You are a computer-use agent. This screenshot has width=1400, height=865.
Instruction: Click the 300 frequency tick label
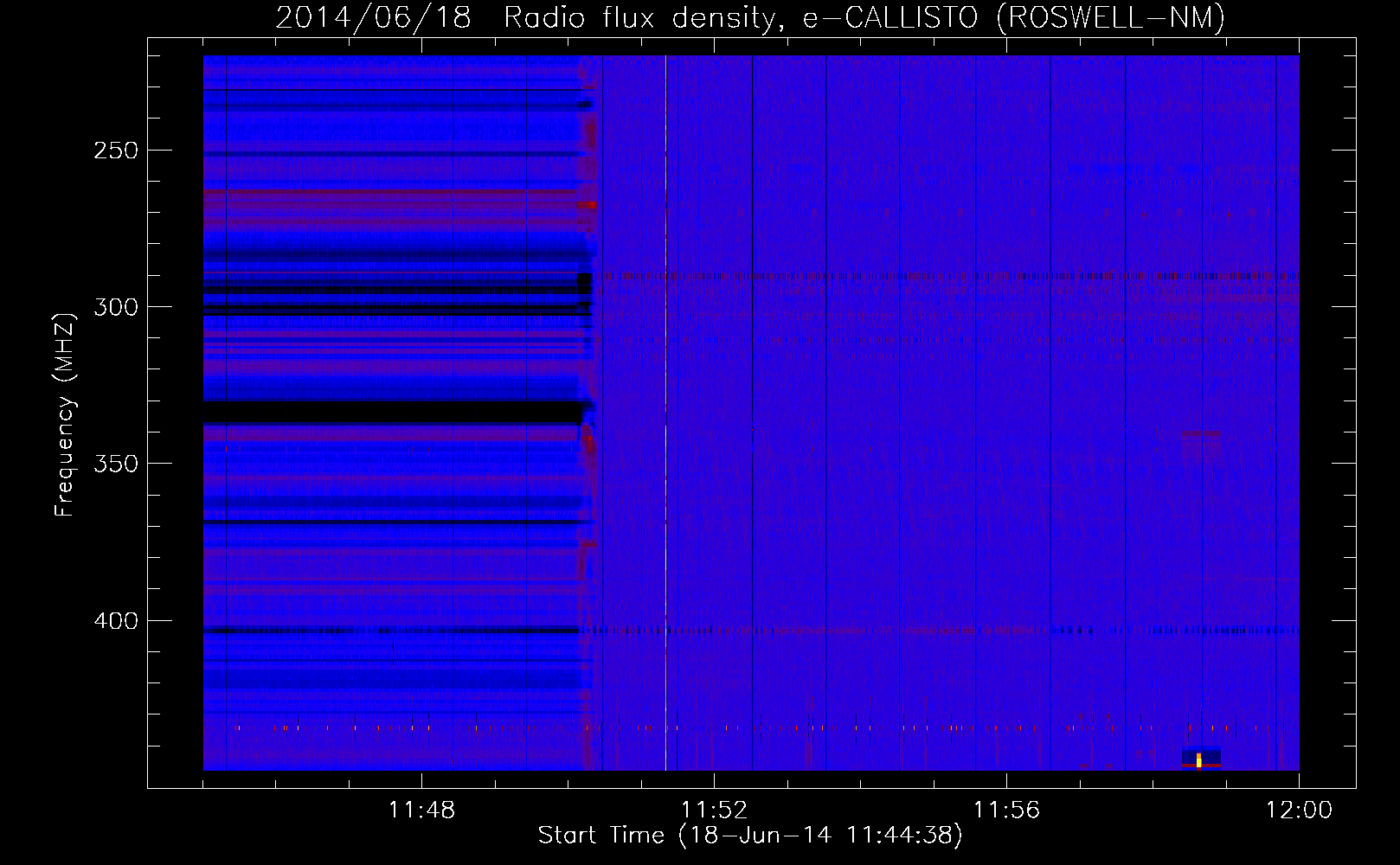click(x=116, y=307)
